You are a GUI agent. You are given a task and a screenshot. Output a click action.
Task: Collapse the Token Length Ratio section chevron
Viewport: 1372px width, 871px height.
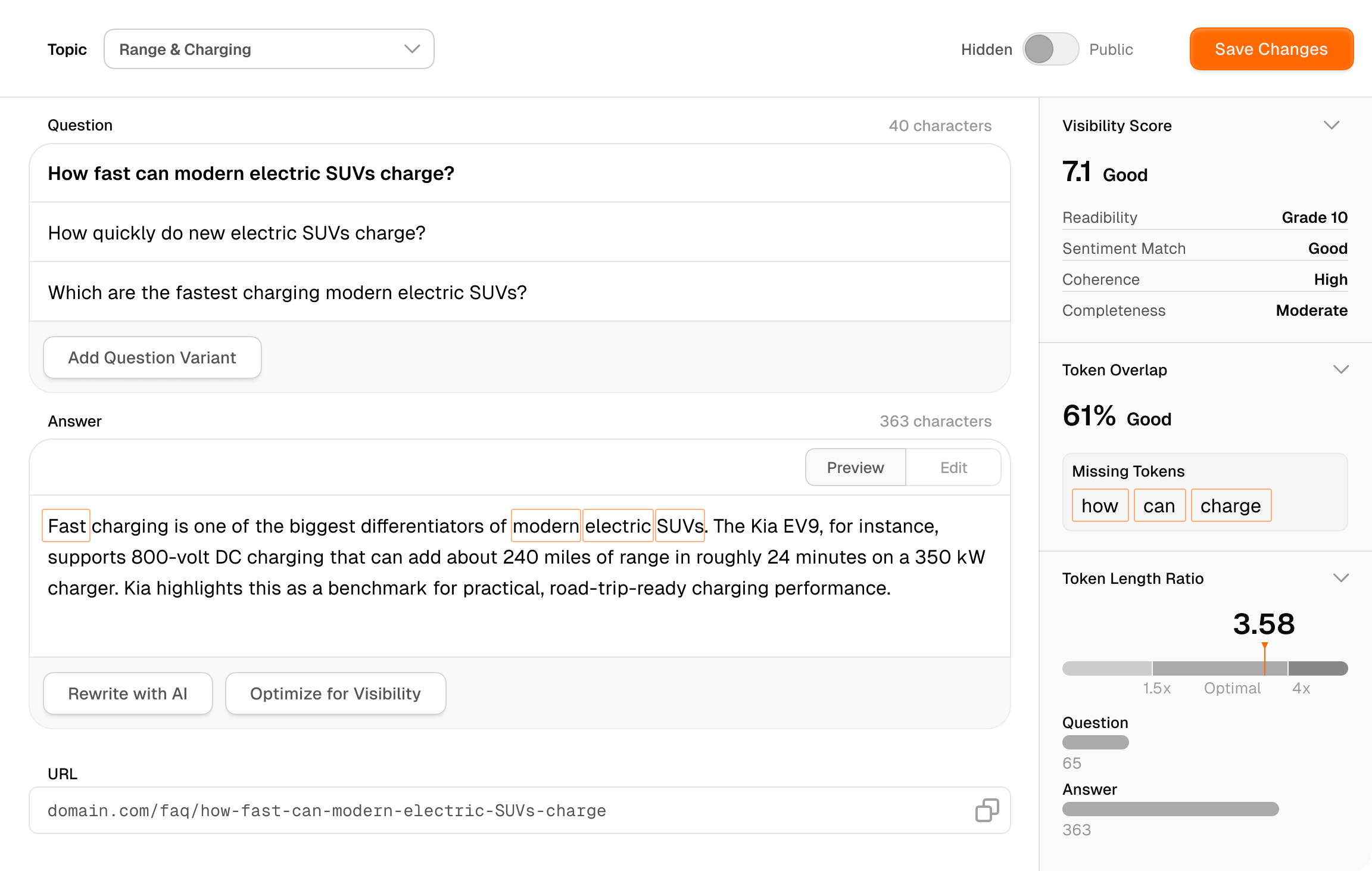tap(1341, 577)
